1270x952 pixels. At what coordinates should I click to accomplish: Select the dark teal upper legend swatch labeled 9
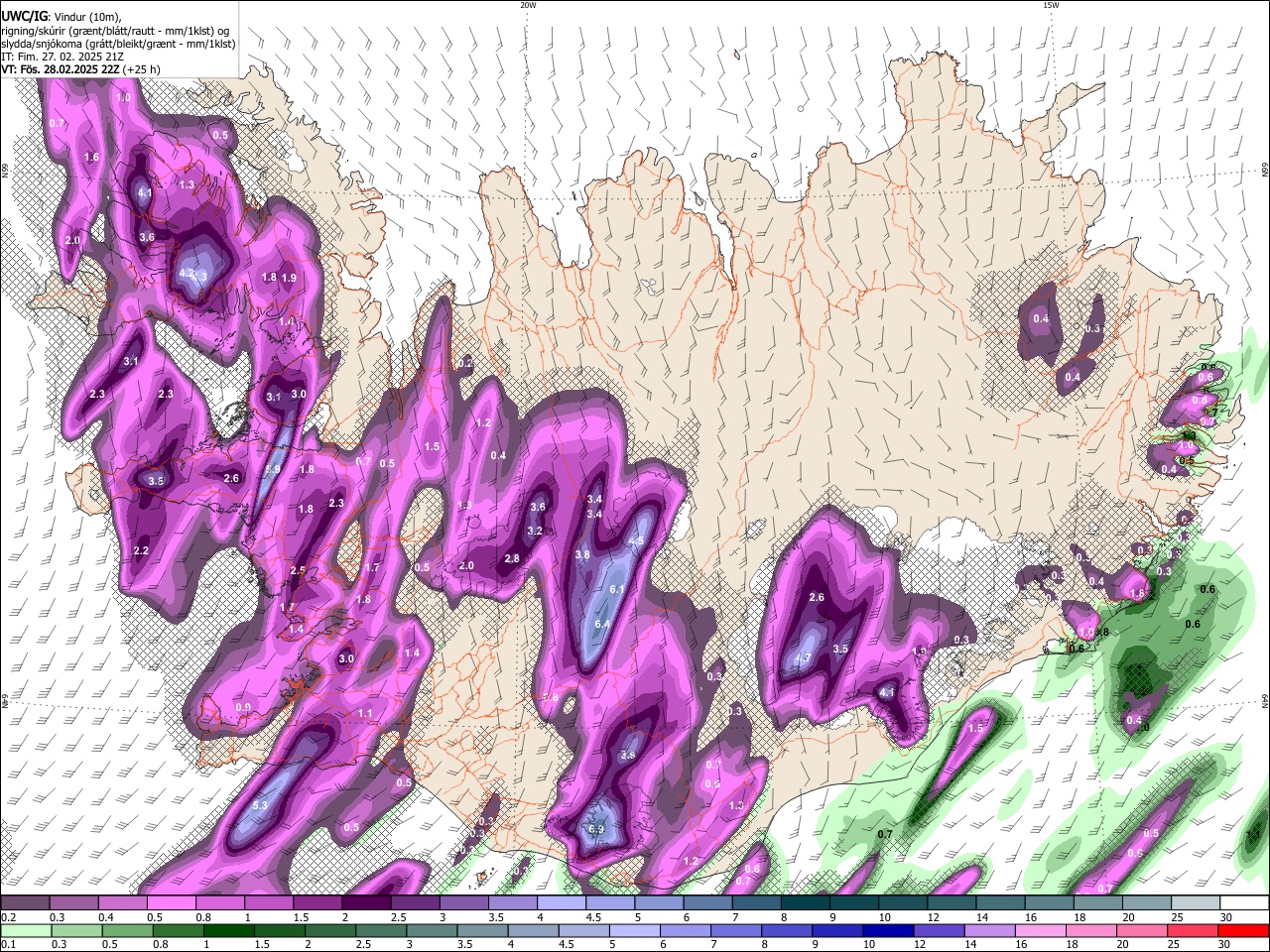854,903
